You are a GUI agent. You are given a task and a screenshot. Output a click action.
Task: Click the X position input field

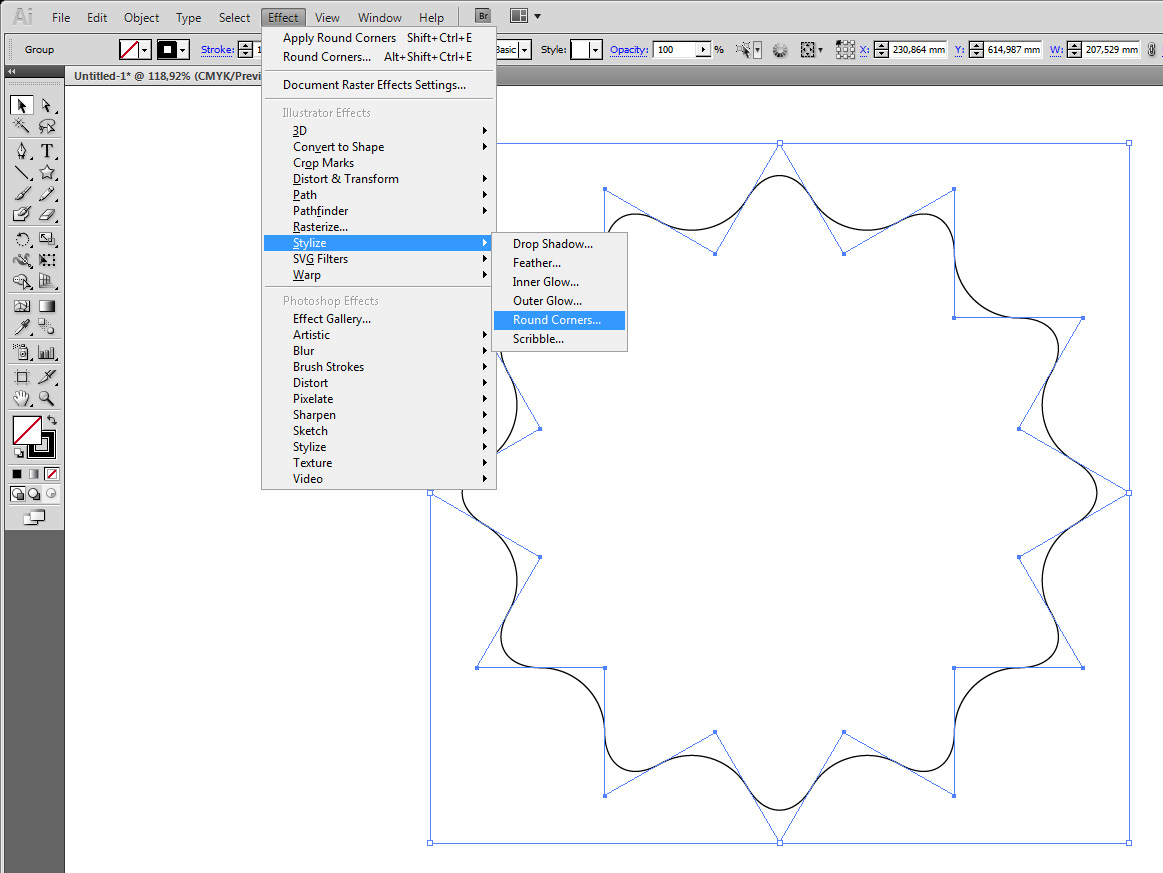[x=918, y=50]
